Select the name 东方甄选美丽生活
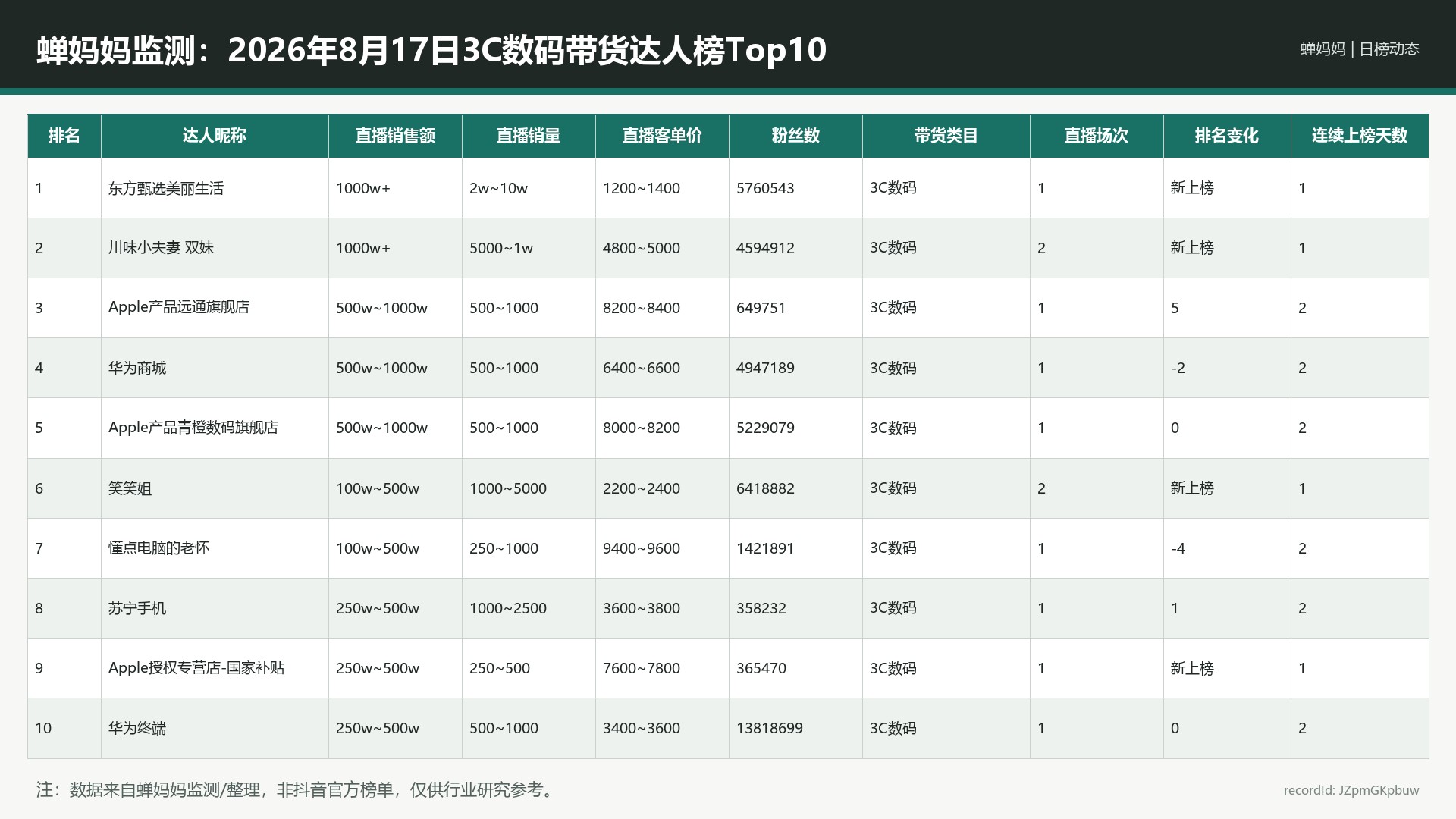Screen dimensions: 1456x819 pos(166,188)
